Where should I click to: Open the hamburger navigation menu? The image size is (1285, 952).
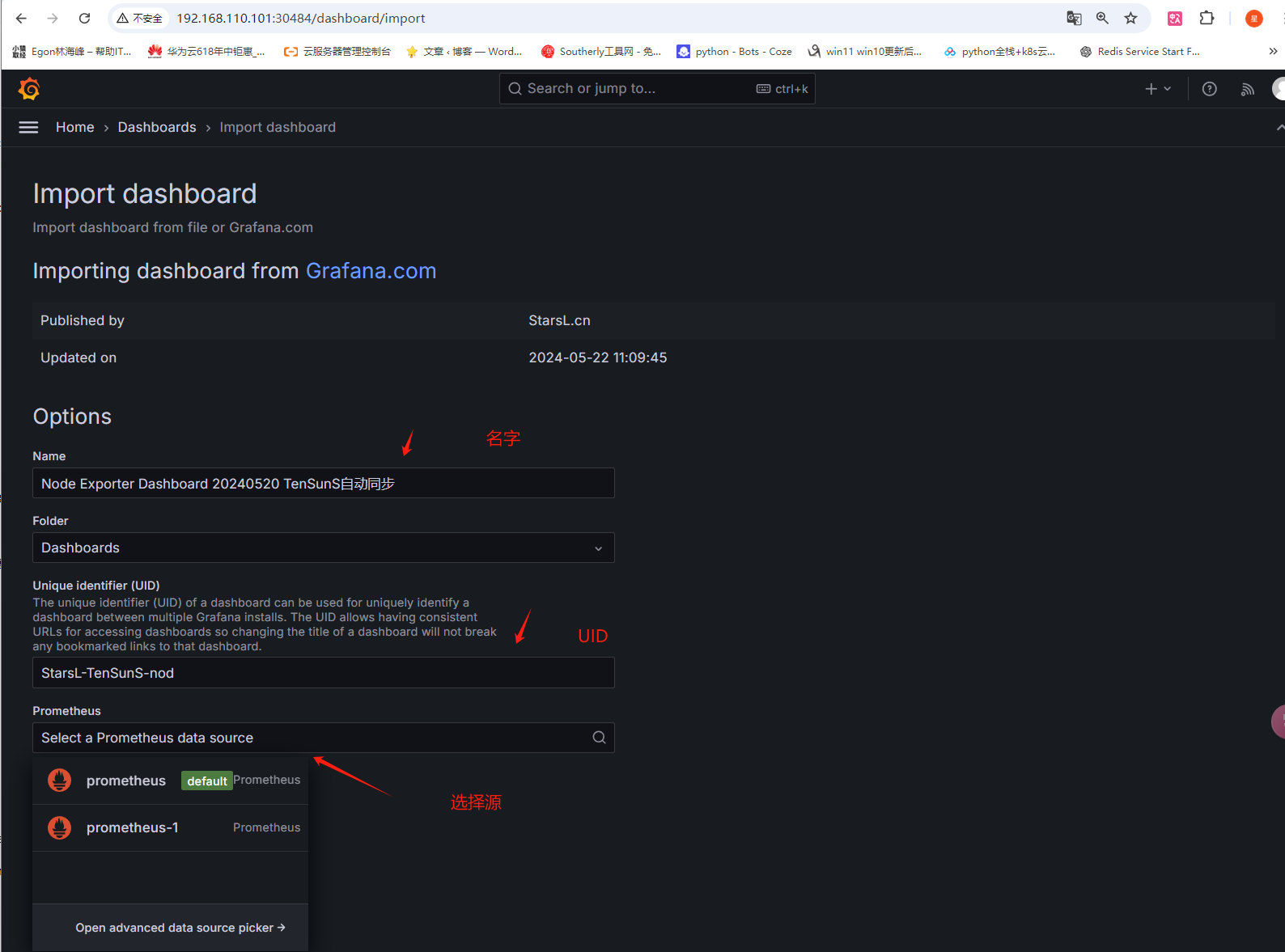28,127
